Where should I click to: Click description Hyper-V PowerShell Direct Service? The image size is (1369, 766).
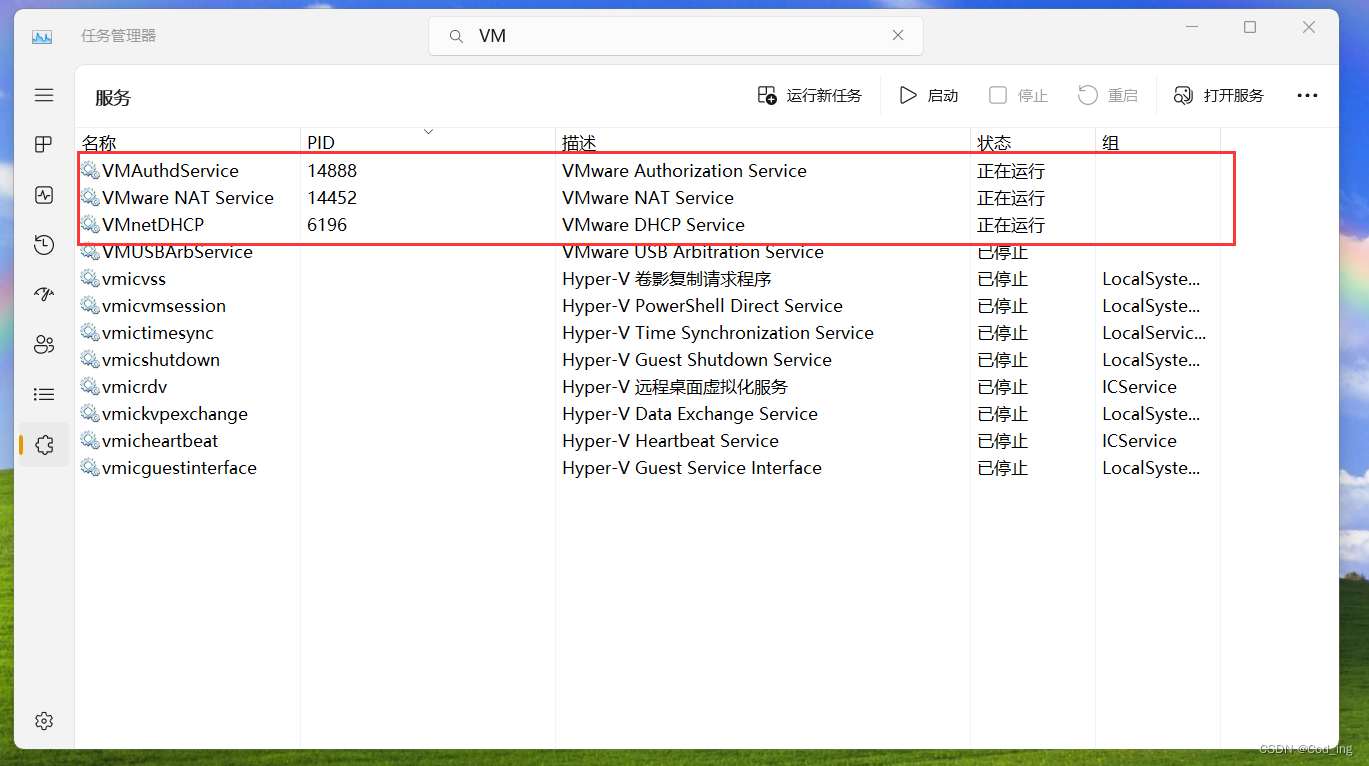[702, 306]
